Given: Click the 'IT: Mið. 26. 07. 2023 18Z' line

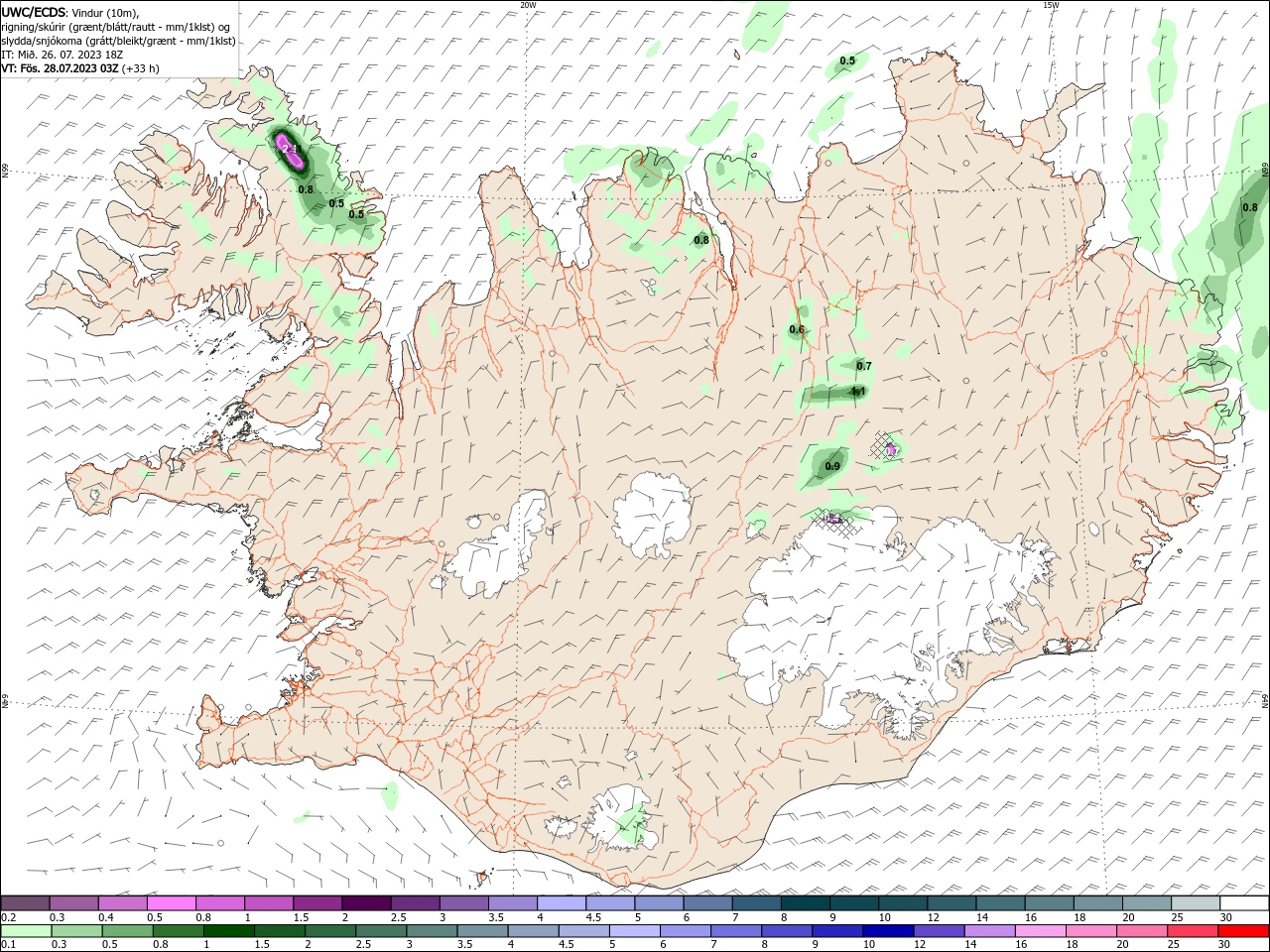Looking at the screenshot, I should tap(61, 55).
